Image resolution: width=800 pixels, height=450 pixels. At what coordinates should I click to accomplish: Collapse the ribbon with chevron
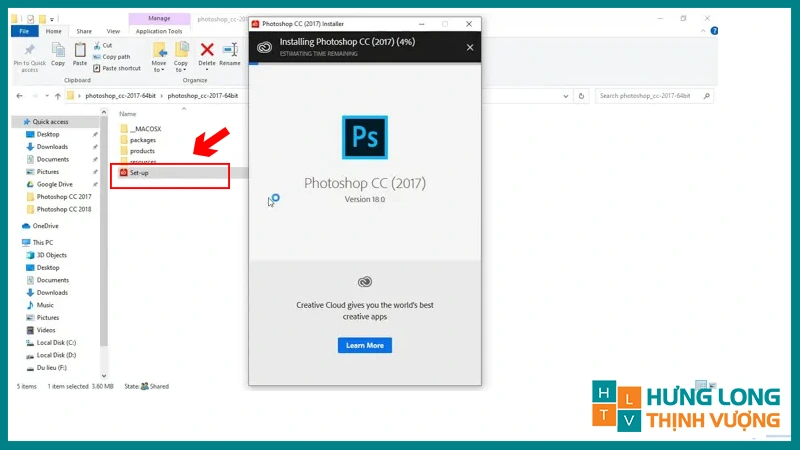click(703, 31)
